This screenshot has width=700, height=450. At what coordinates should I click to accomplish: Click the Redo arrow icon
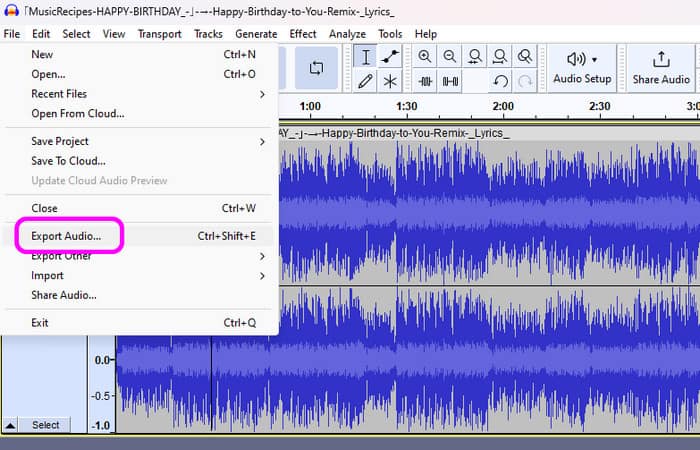coord(525,81)
